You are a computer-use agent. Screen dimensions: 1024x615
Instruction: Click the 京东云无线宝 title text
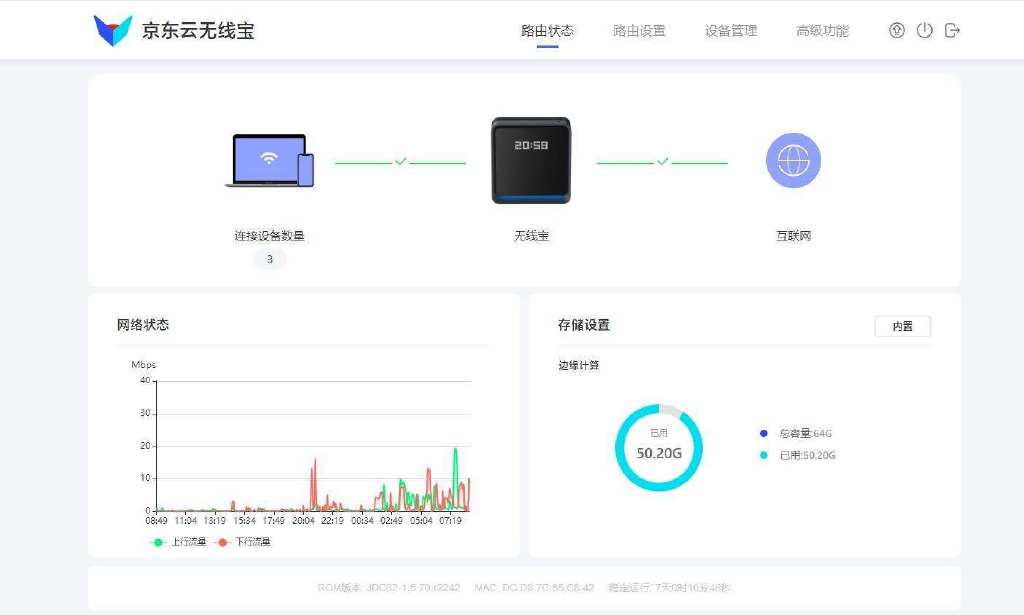coord(198,31)
